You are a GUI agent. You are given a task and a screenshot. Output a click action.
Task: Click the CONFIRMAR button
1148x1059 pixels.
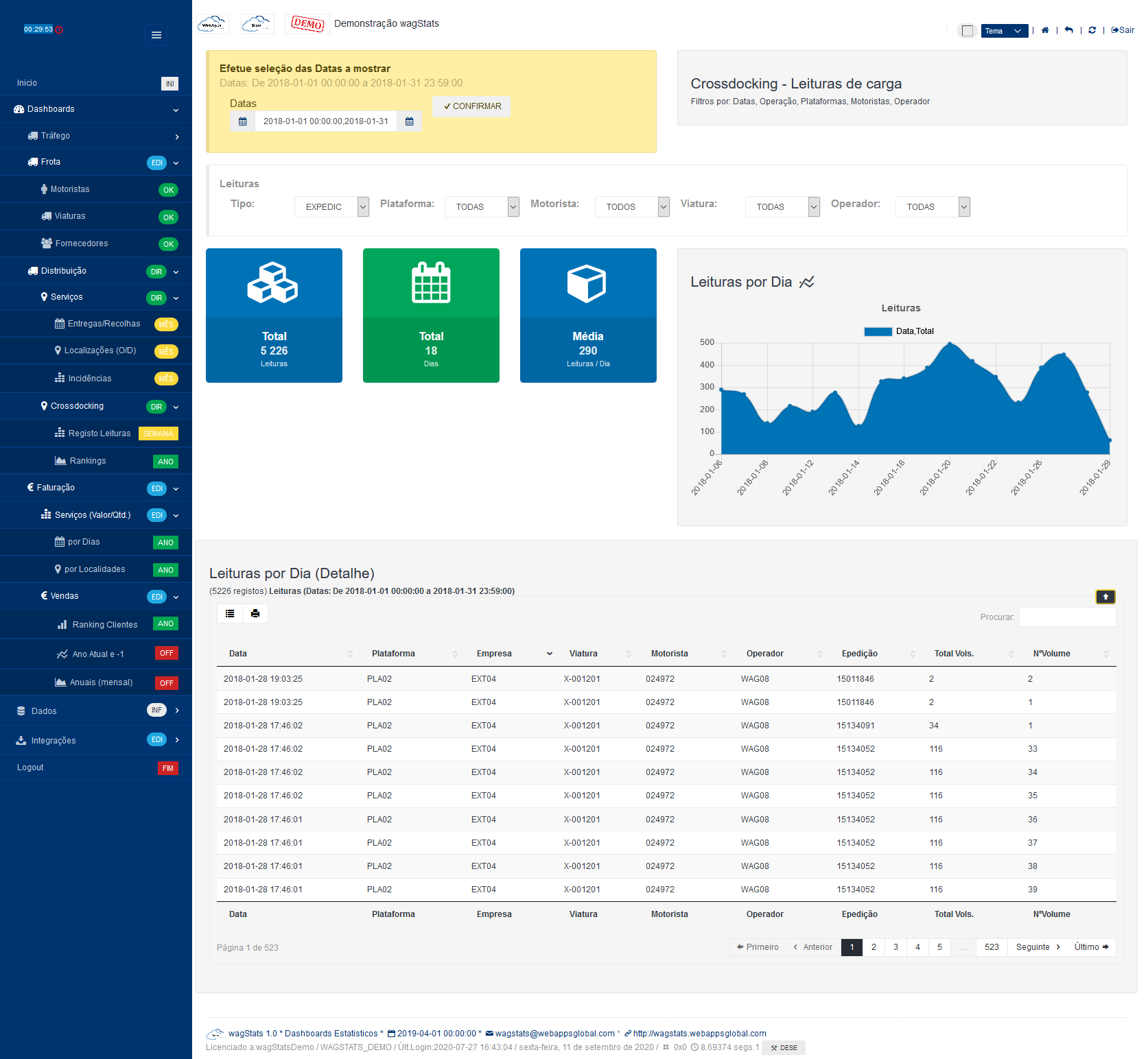click(x=472, y=106)
